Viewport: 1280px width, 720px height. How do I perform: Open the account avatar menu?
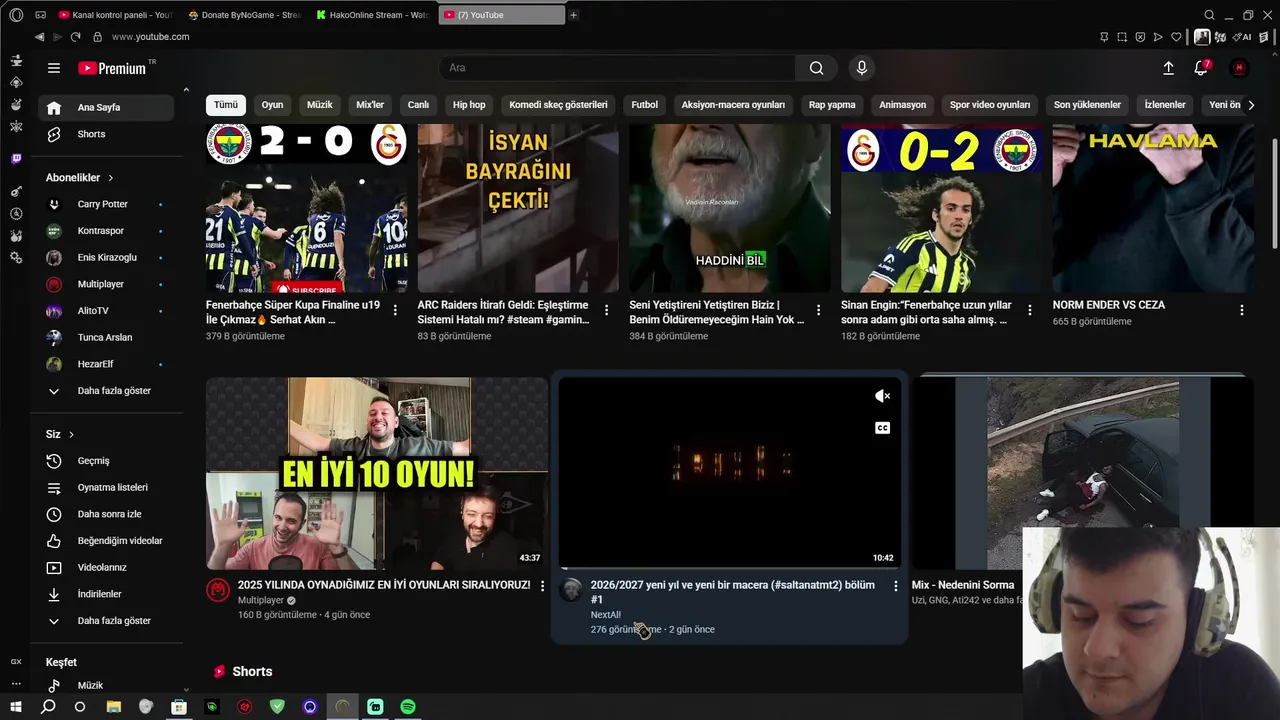1239,68
